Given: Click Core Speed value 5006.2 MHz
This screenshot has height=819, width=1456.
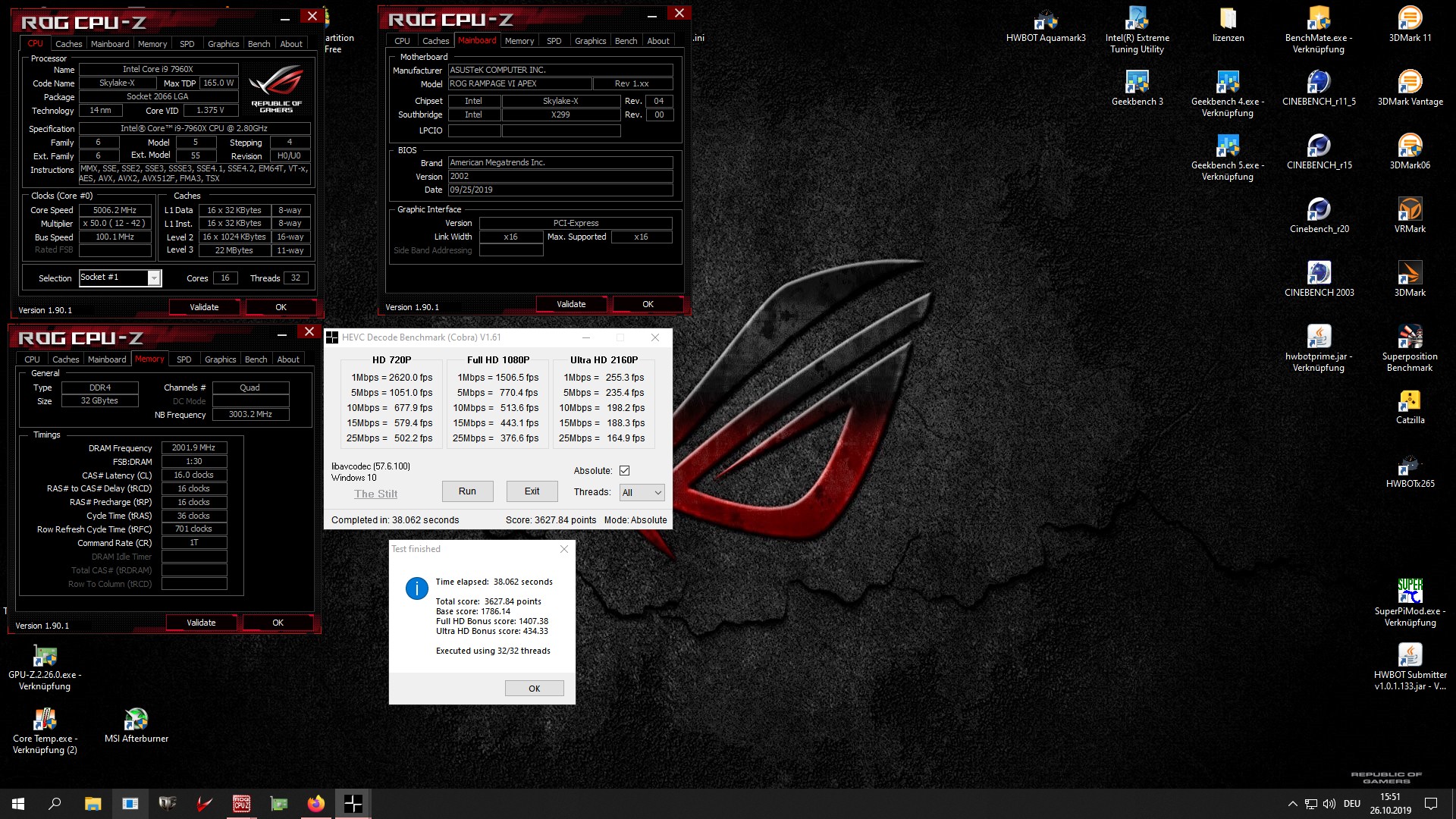Looking at the screenshot, I should pos(115,210).
